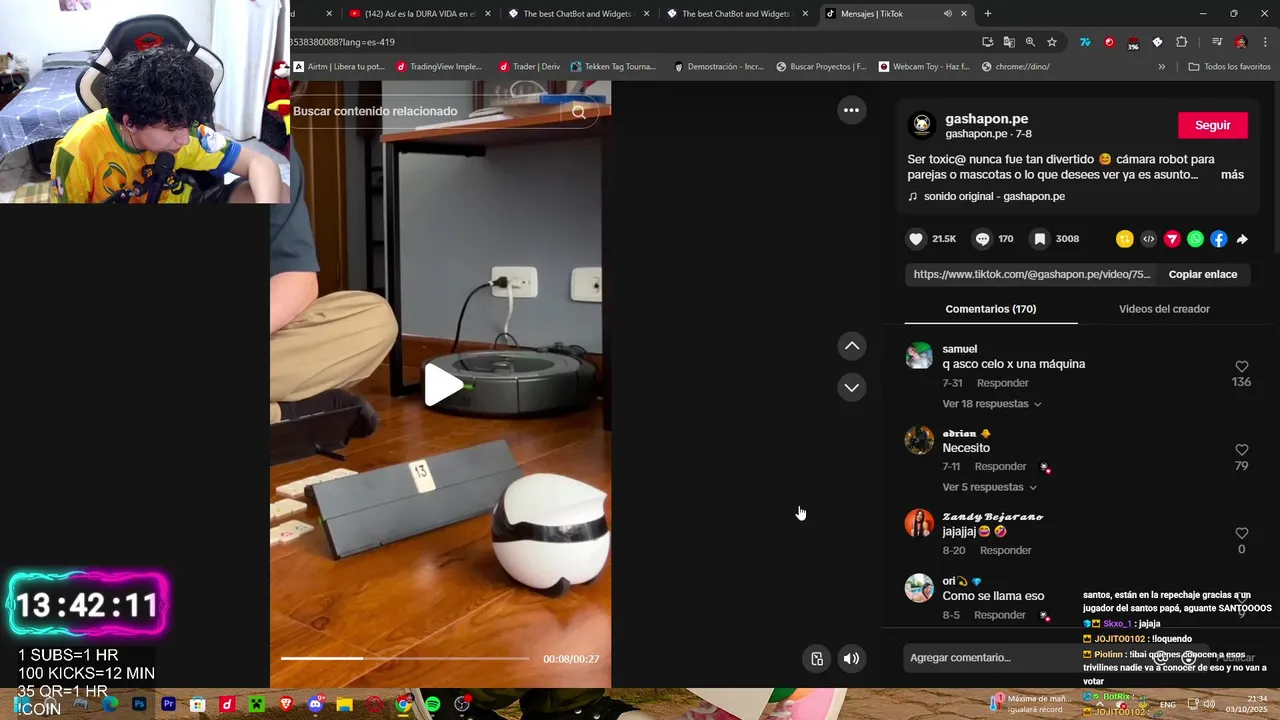Open Discord from the taskbar
This screenshot has height=720, width=1280.
pyautogui.click(x=316, y=705)
